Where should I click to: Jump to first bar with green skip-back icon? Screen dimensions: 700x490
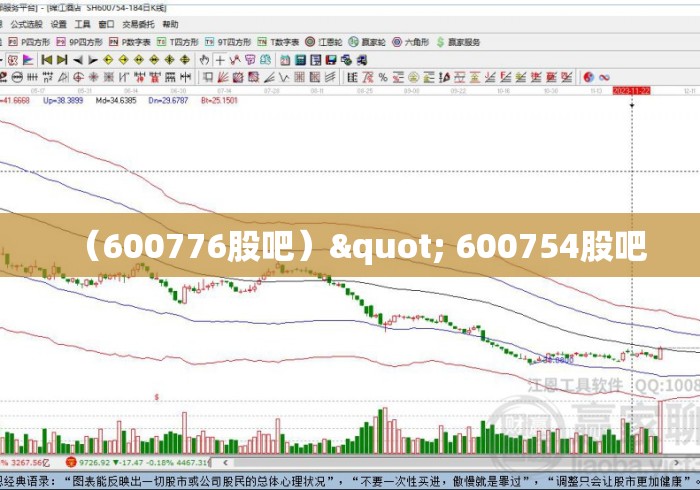tap(47, 59)
